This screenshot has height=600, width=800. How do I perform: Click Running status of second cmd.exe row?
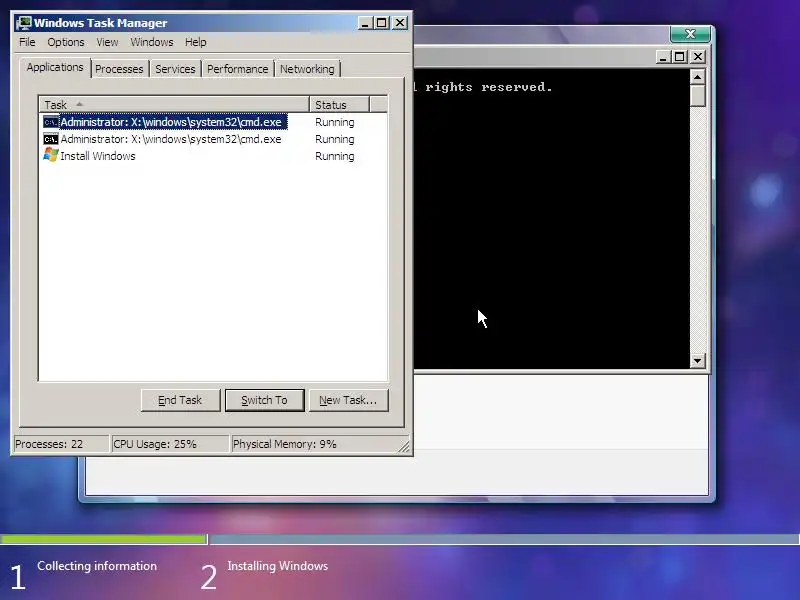coord(334,139)
